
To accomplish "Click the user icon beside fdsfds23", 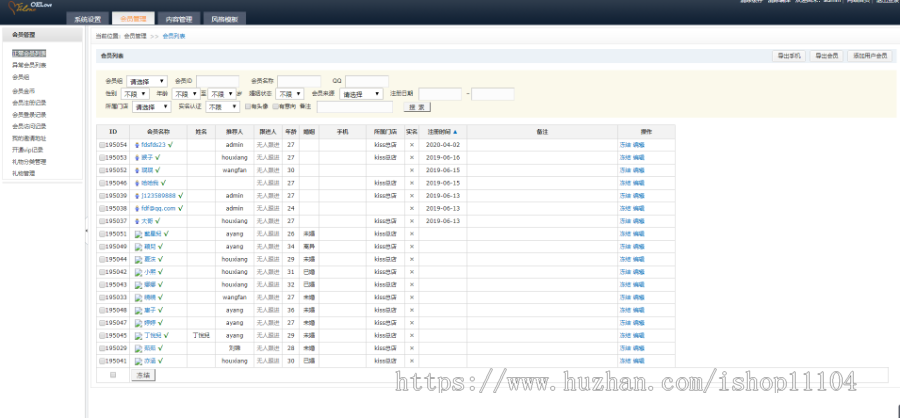I will tap(136, 145).
